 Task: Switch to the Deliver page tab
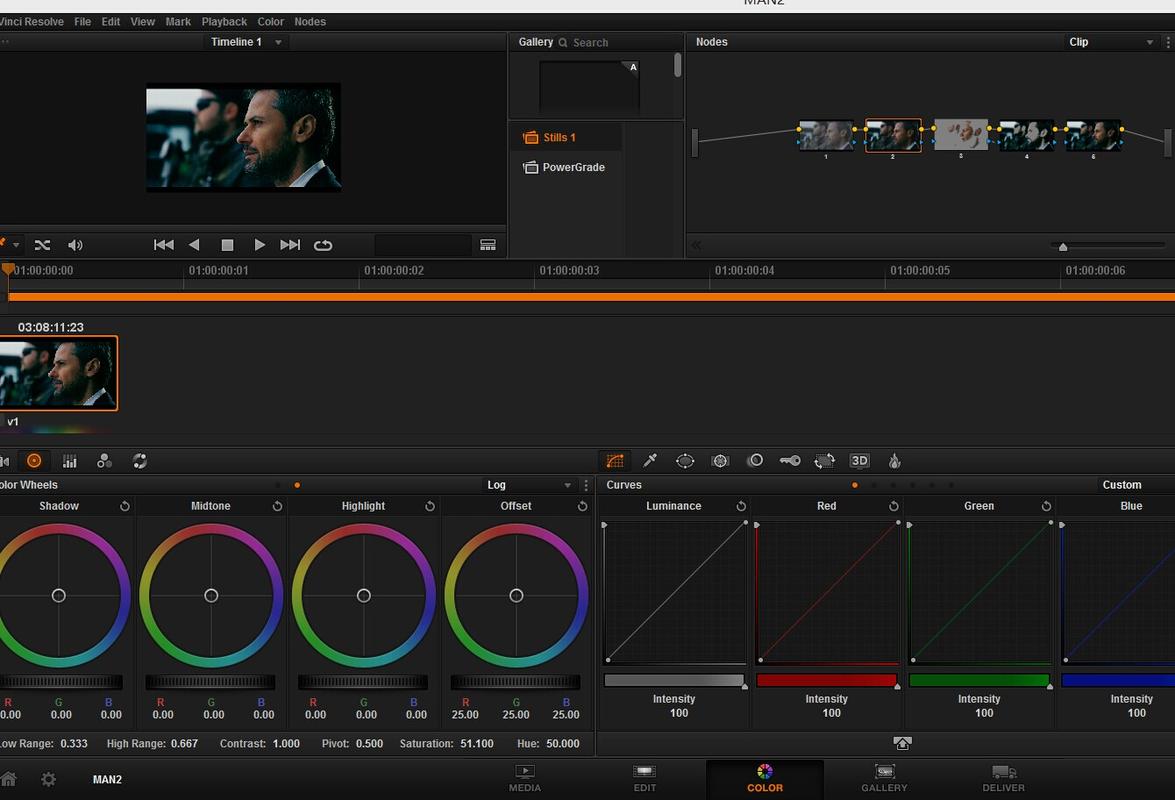click(1003, 779)
